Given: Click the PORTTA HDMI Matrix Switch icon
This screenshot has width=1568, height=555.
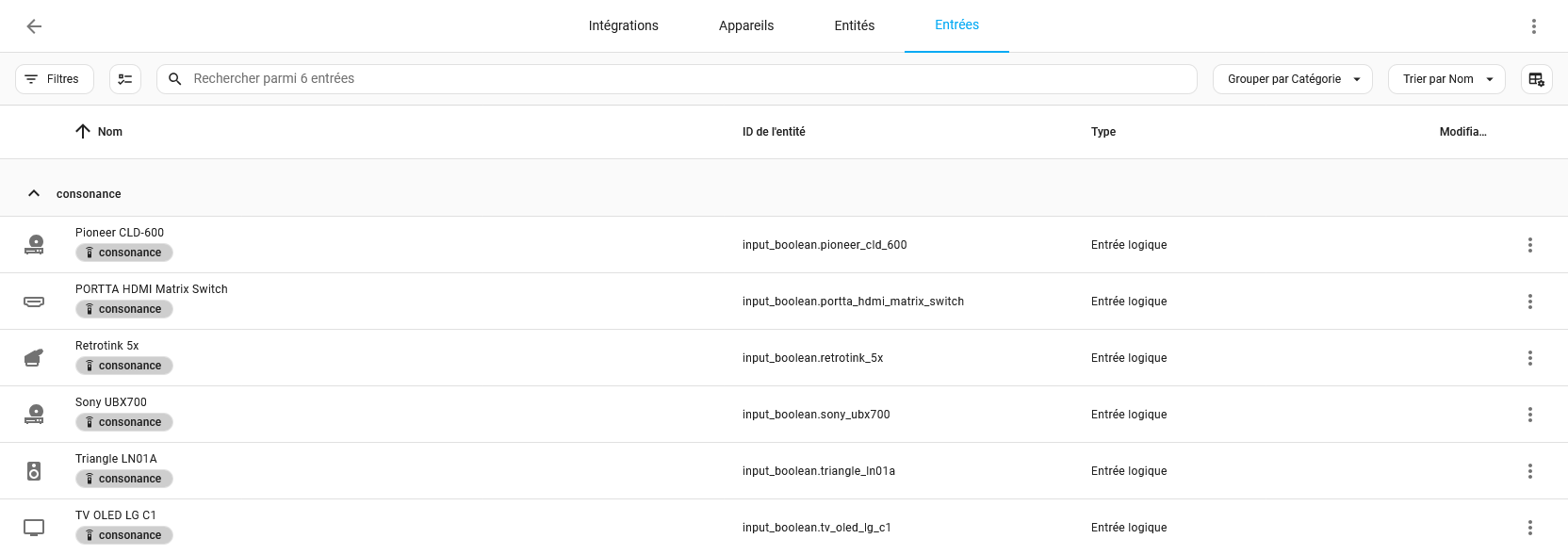Looking at the screenshot, I should coord(34,302).
